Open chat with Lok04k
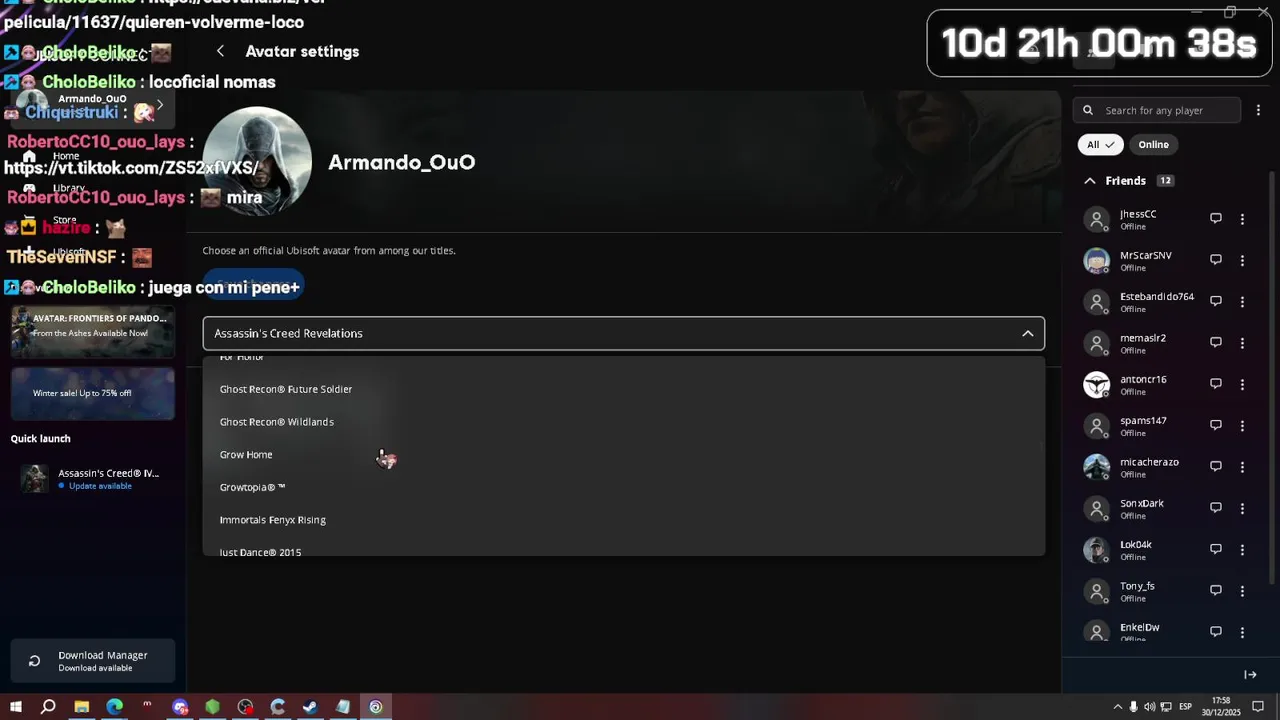The height and width of the screenshot is (720, 1280). (x=1216, y=549)
